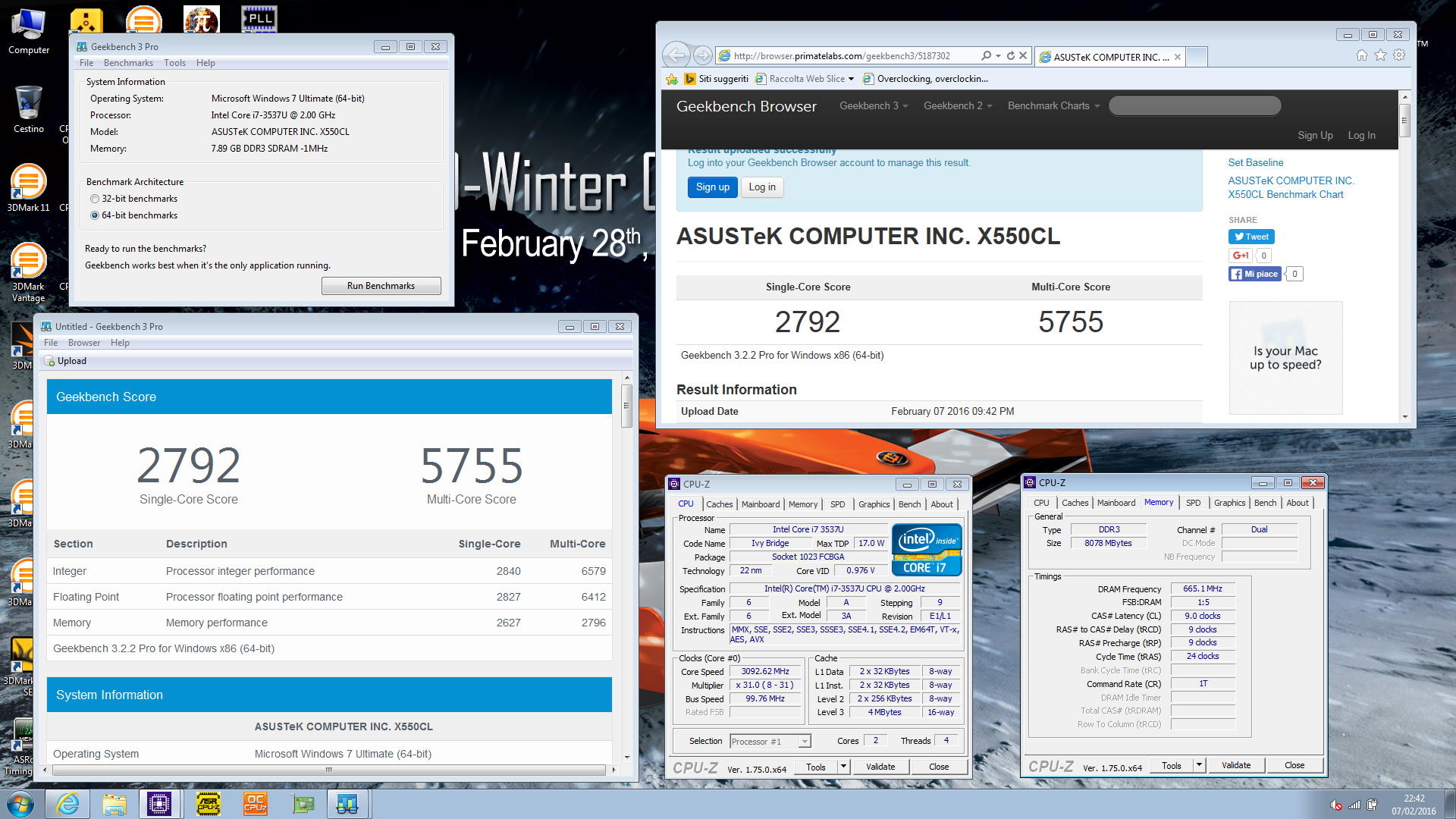Open Windows Explorer folder in taskbar

[115, 804]
